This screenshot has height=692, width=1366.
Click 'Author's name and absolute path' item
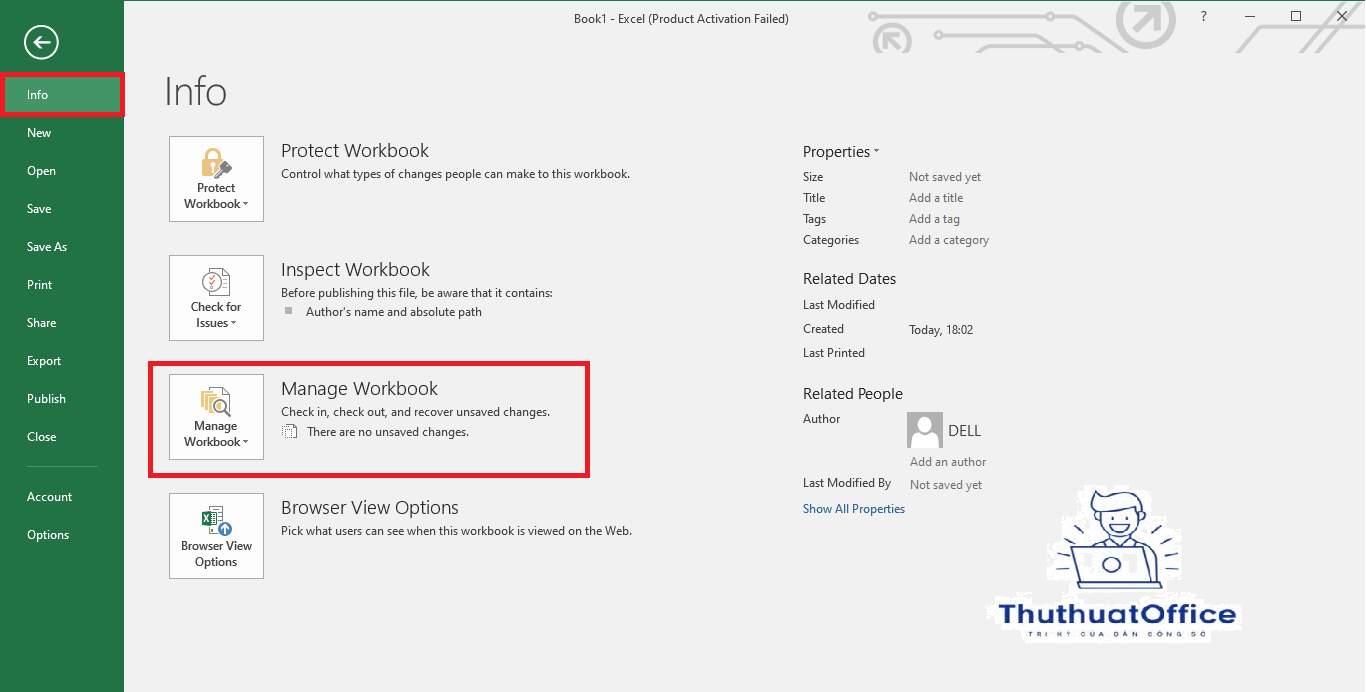coord(394,312)
